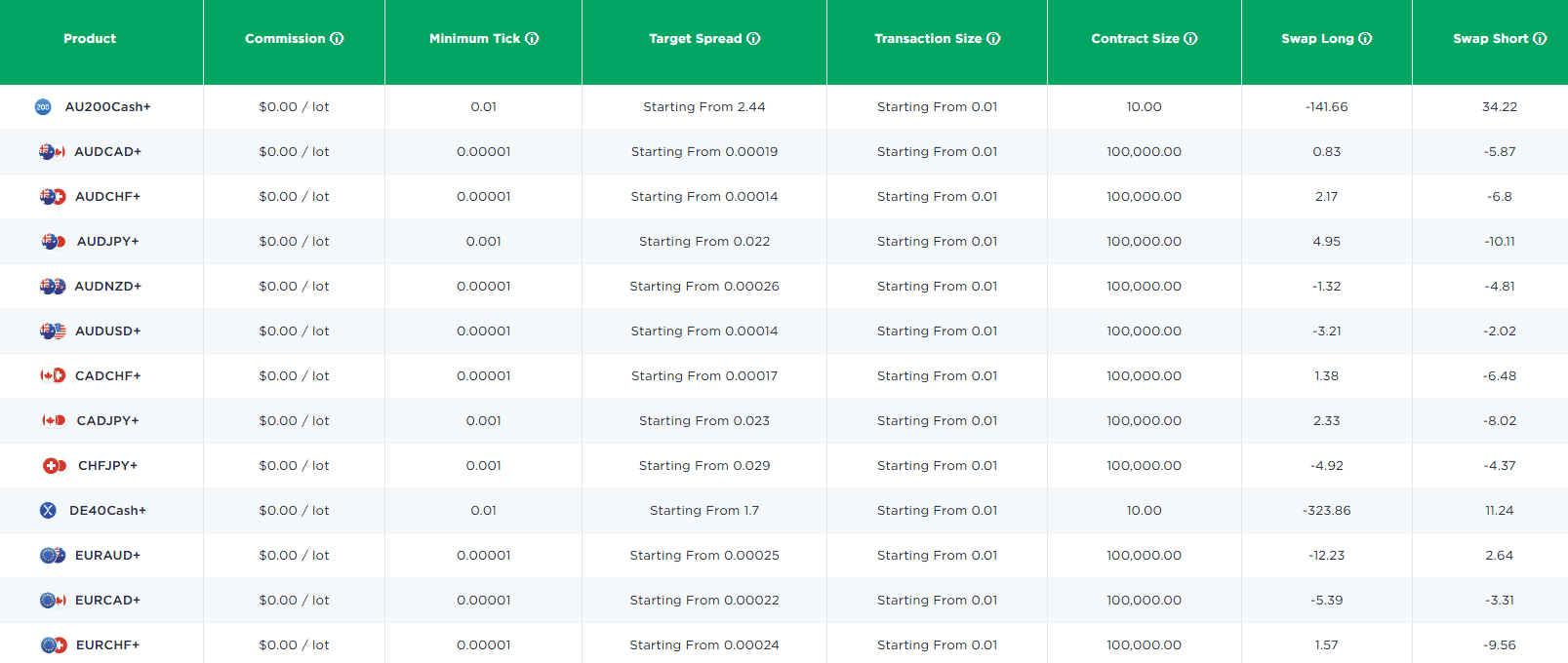Select the CHFJPY+ product name
The image size is (1568, 663).
(108, 466)
